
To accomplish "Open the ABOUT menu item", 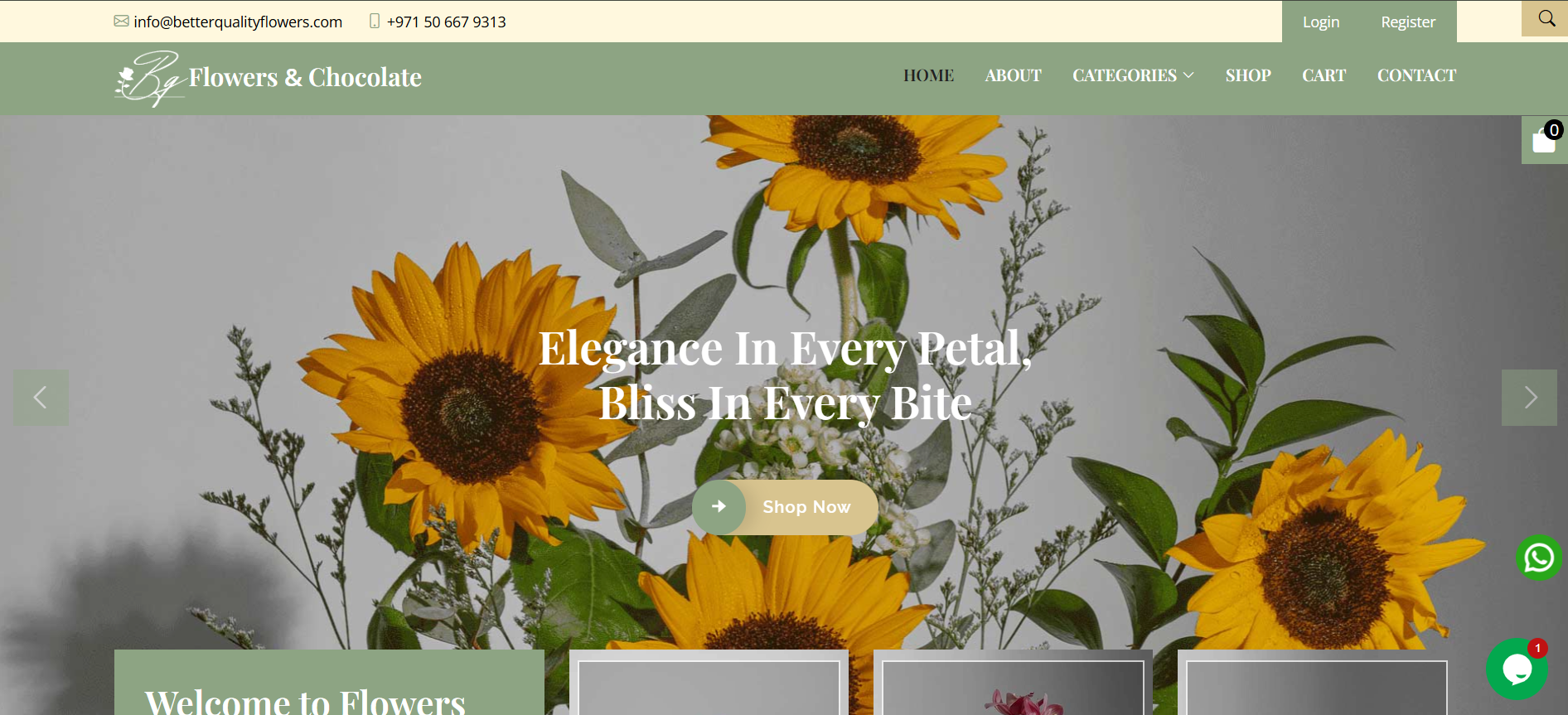I will pyautogui.click(x=1013, y=75).
